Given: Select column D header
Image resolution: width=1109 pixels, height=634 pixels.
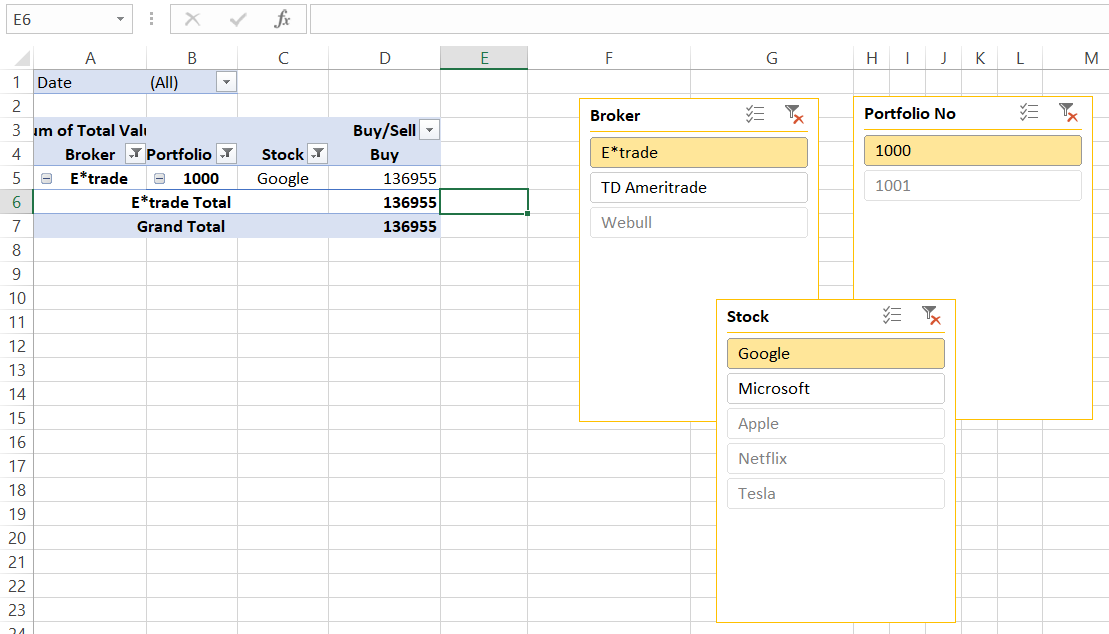Looking at the screenshot, I should pos(384,59).
